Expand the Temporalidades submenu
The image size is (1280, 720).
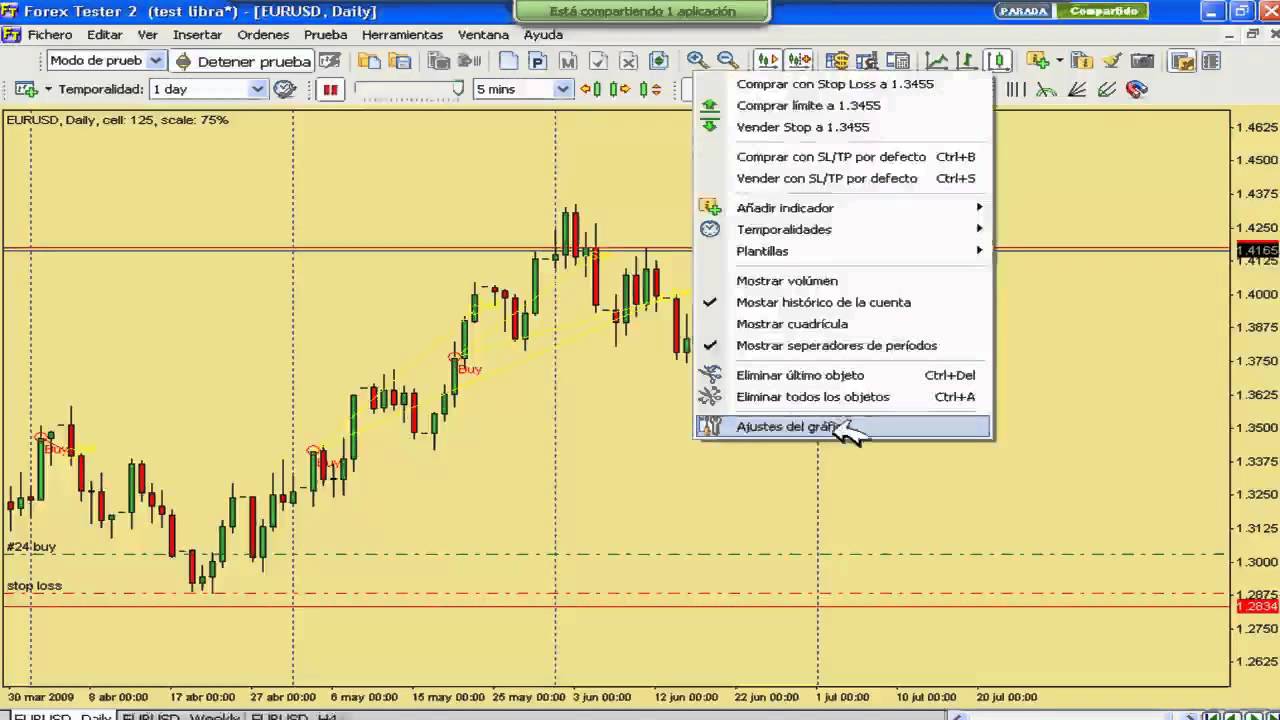click(843, 229)
